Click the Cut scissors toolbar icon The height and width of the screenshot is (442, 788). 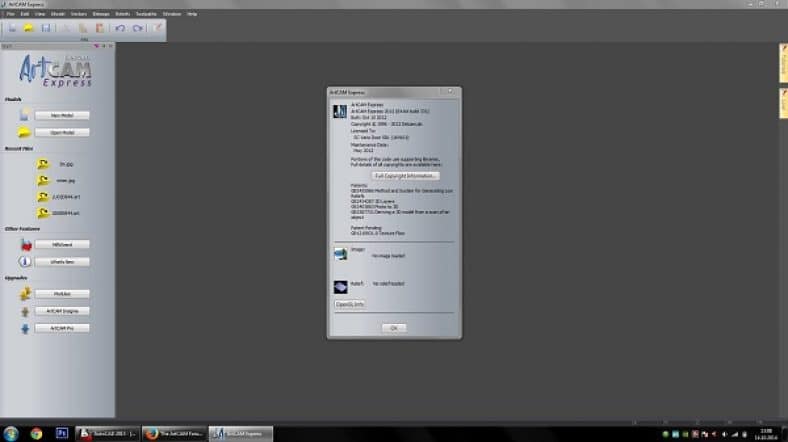click(66, 28)
